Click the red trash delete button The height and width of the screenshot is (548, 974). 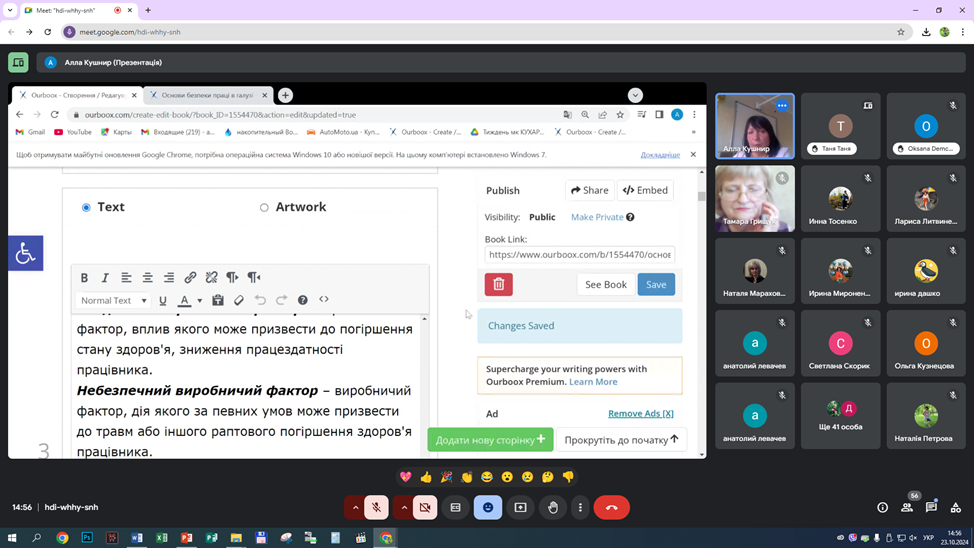(498, 285)
